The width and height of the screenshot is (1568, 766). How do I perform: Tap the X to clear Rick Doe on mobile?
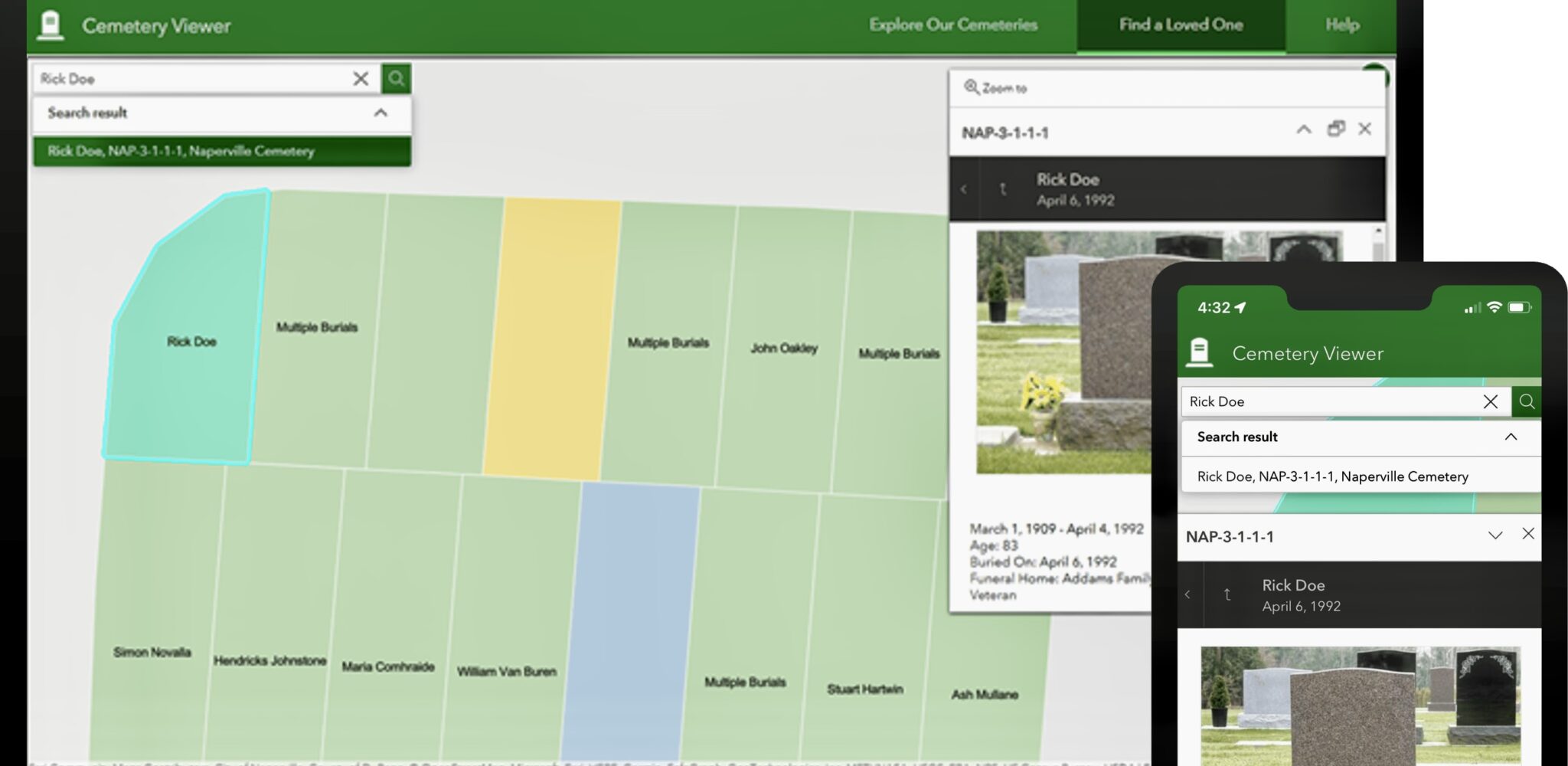click(x=1491, y=401)
